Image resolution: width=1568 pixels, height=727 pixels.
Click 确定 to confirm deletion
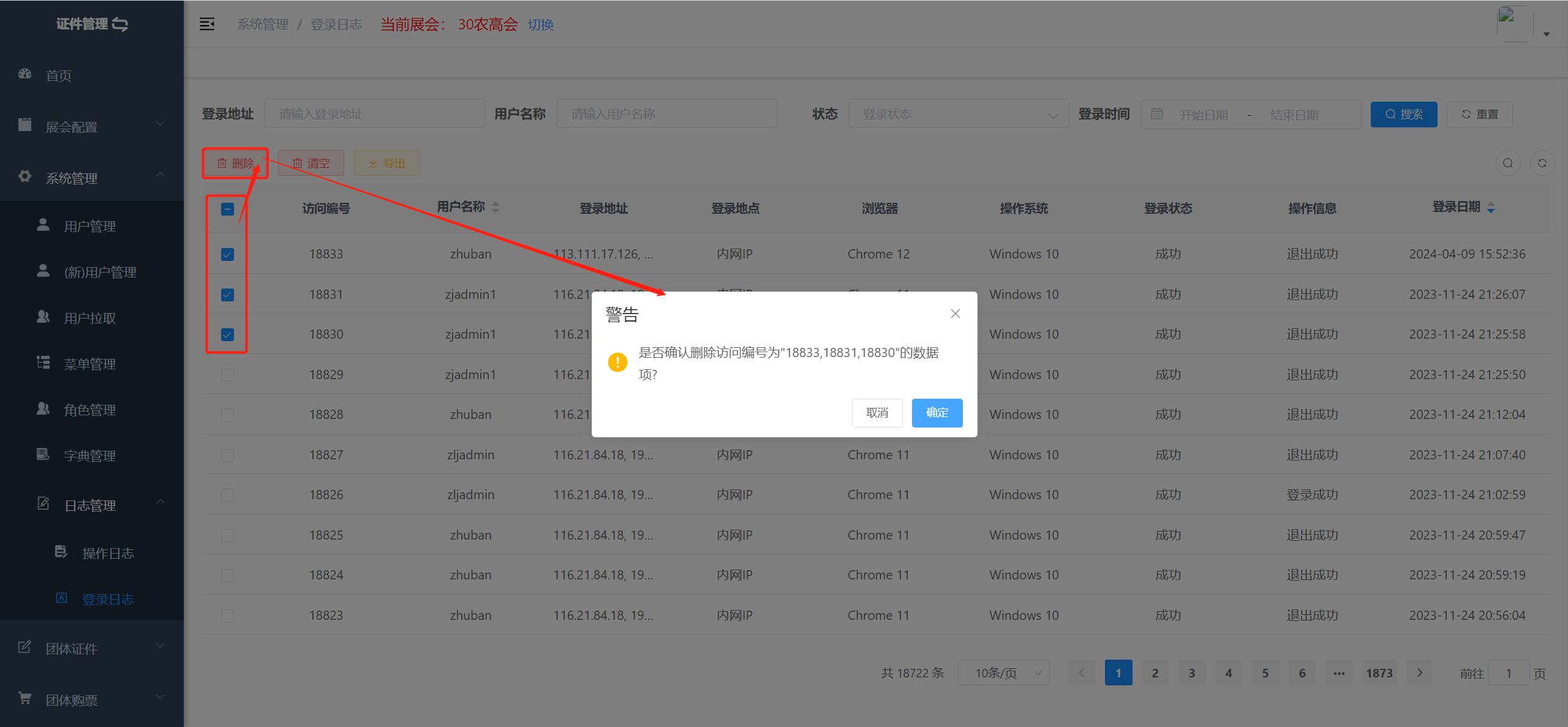937,413
